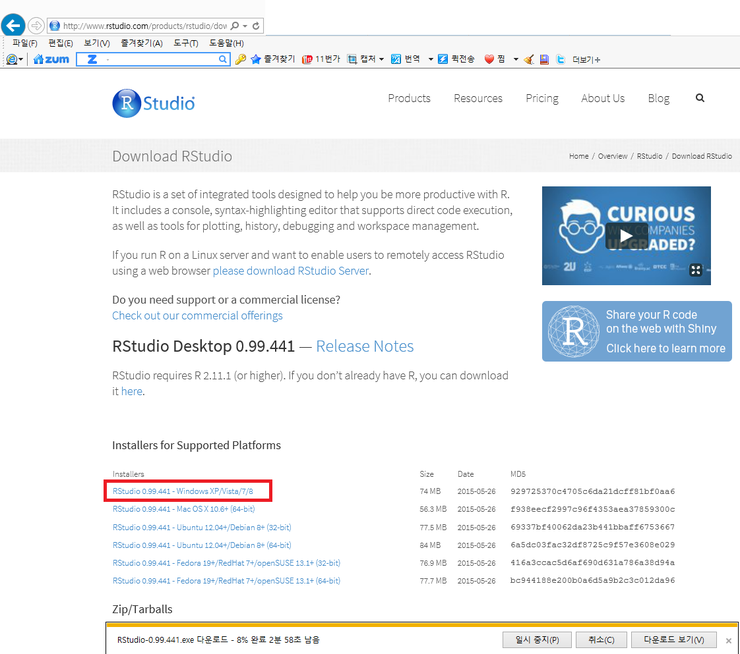Open the 캡처 dropdown arrow in toolbar
740x654 pixels.
tap(383, 60)
